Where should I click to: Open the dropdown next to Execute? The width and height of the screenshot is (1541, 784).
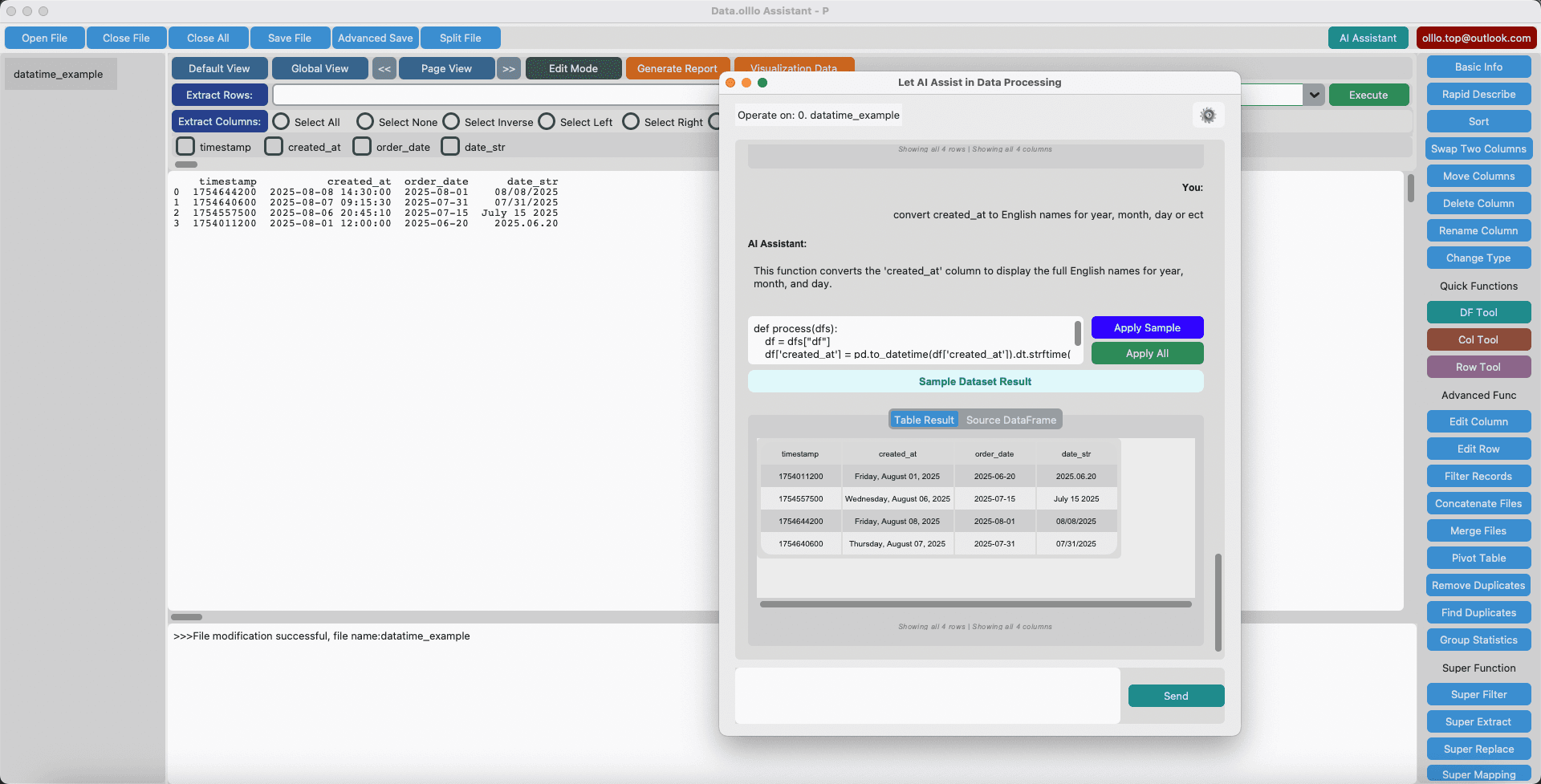[1314, 95]
